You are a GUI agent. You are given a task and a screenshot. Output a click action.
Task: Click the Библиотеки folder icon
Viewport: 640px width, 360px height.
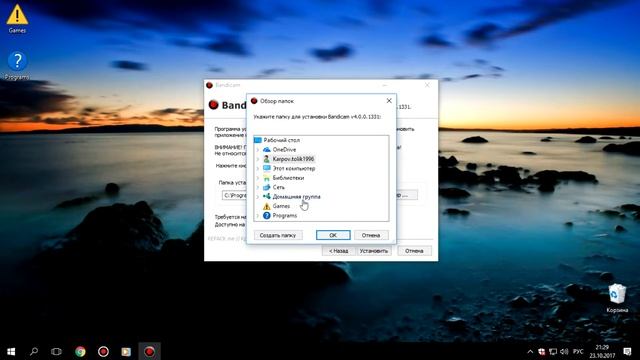click(x=267, y=178)
